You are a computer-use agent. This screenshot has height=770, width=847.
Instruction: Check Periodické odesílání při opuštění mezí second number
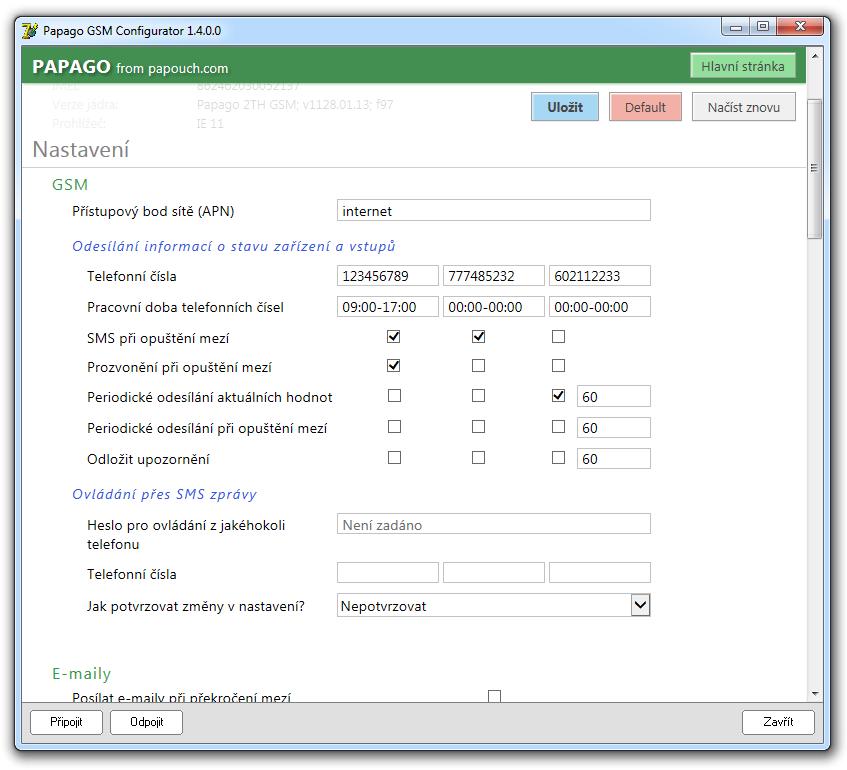[478, 427]
